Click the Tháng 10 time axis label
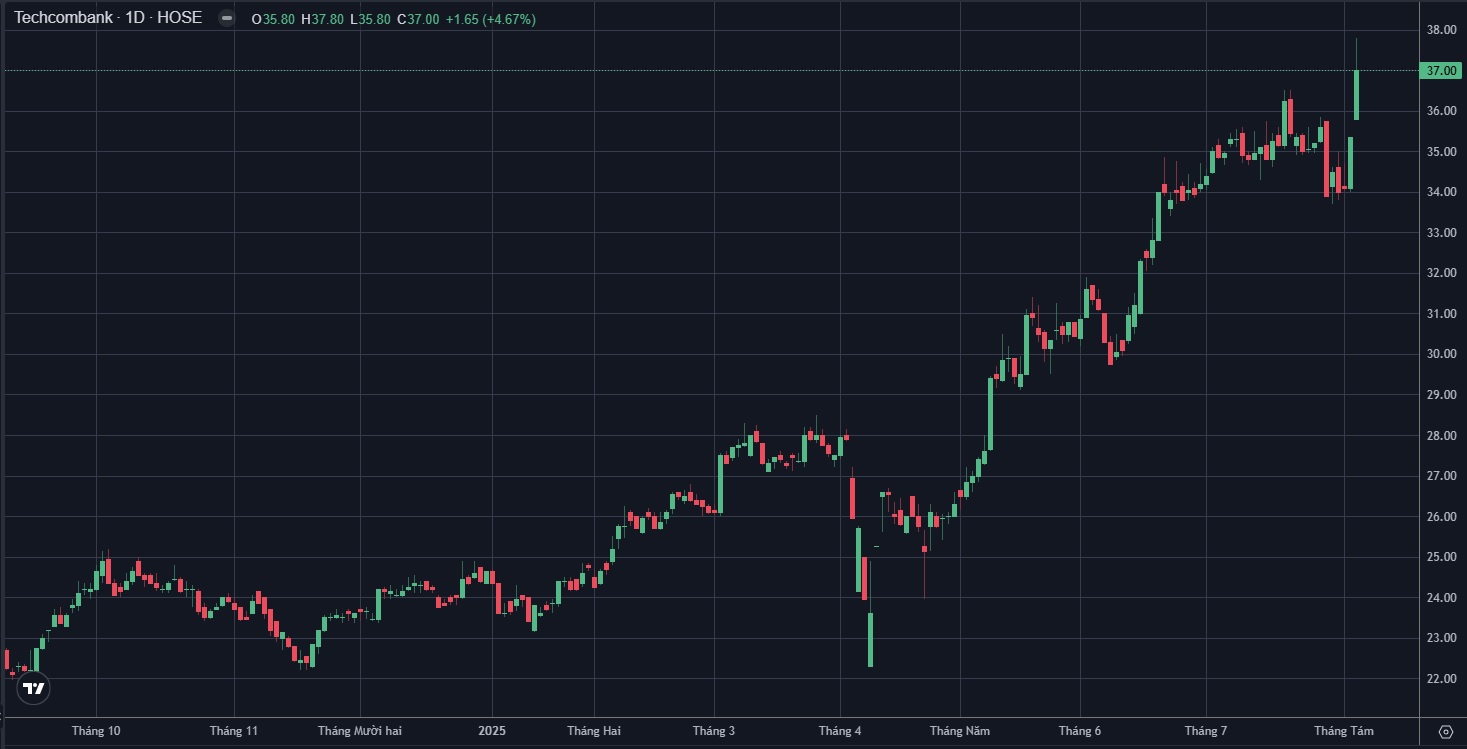Screen dimensions: 1467x749 pyautogui.click(x=96, y=731)
